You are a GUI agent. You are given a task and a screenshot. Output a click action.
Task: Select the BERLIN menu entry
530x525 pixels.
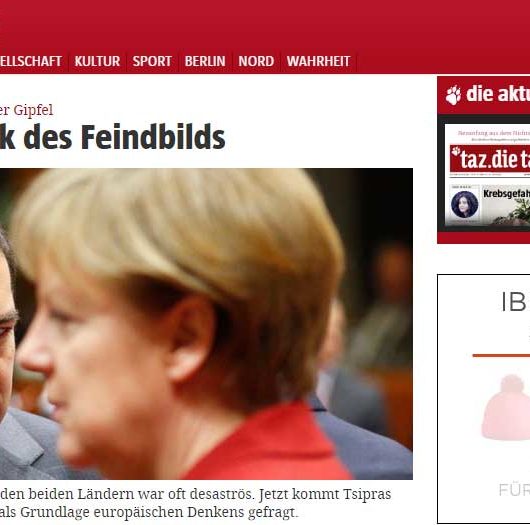point(205,62)
